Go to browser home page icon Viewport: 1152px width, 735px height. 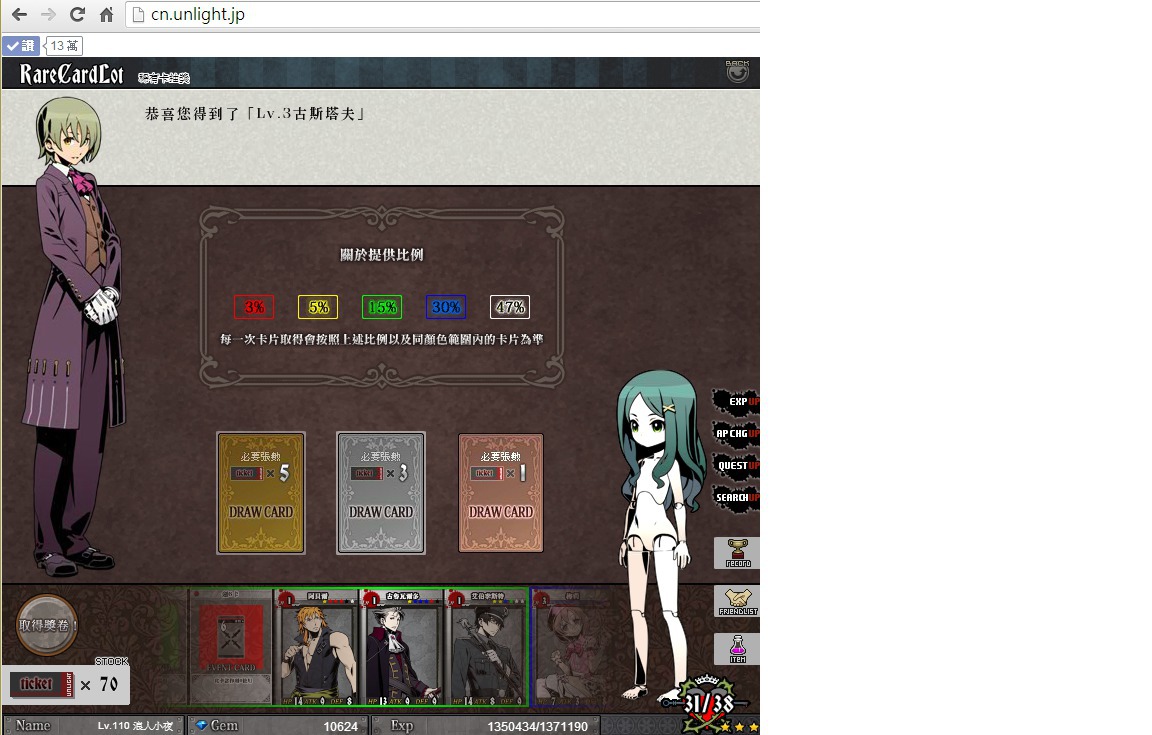[107, 14]
